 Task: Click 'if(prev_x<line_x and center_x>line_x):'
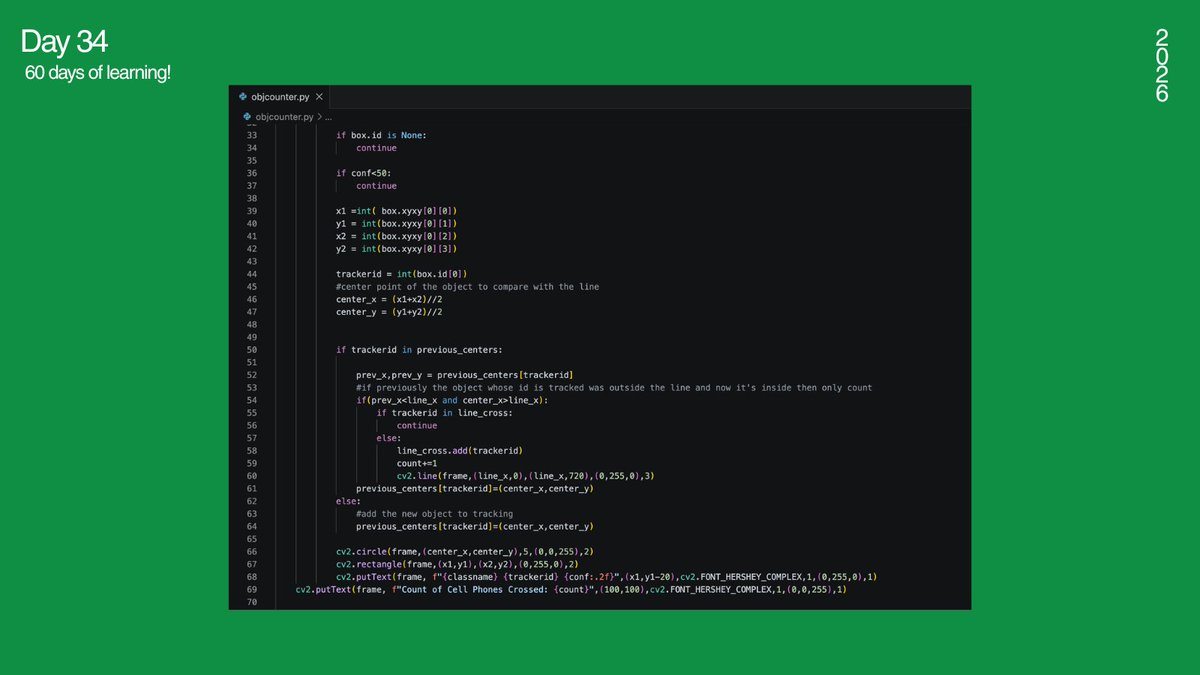[x=452, y=400]
